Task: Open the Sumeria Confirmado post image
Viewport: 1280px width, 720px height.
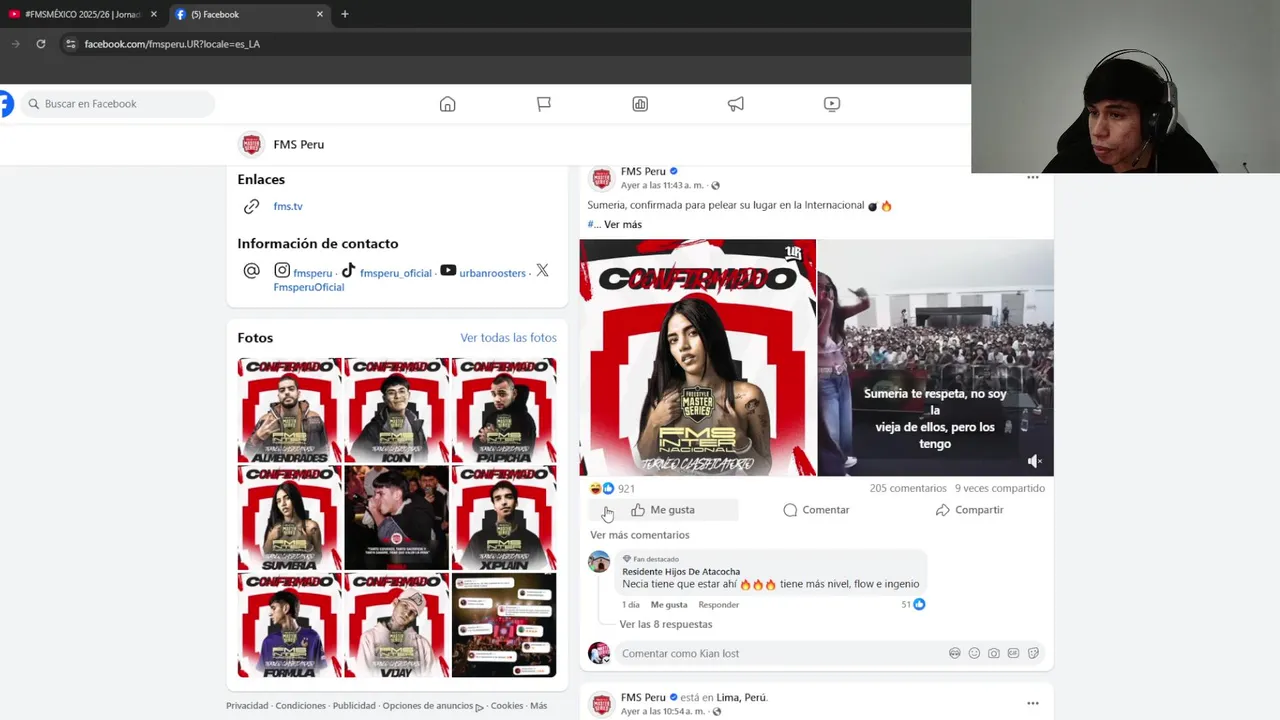Action: coord(698,357)
